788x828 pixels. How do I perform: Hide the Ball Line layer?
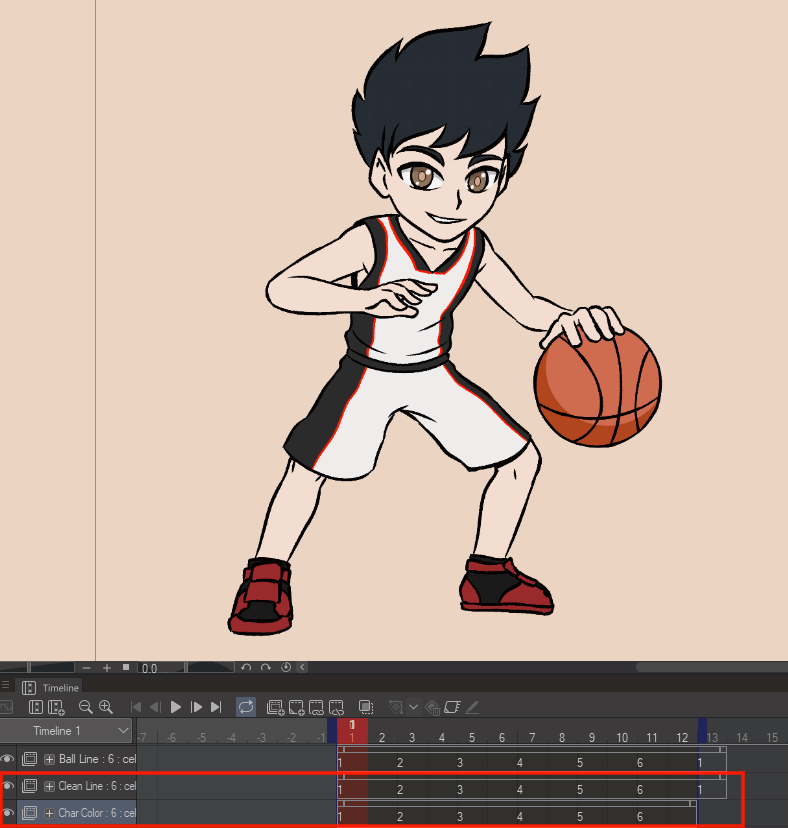point(7,759)
